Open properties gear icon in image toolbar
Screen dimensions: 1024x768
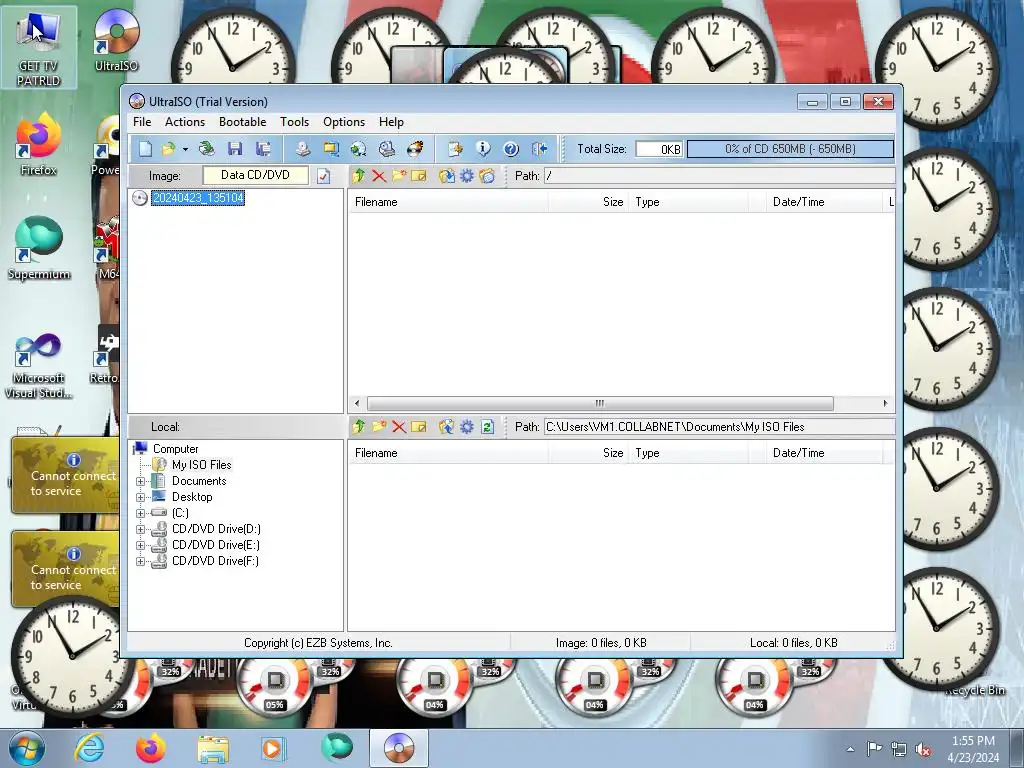point(467,176)
